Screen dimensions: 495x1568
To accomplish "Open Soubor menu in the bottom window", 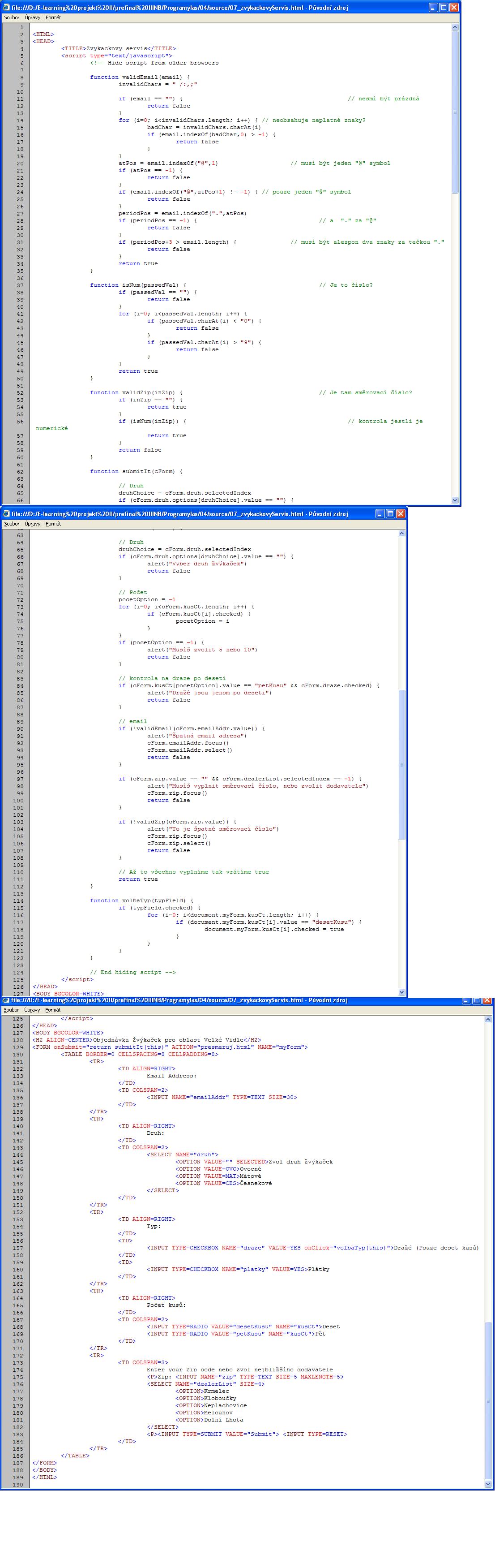I will [x=12, y=1010].
